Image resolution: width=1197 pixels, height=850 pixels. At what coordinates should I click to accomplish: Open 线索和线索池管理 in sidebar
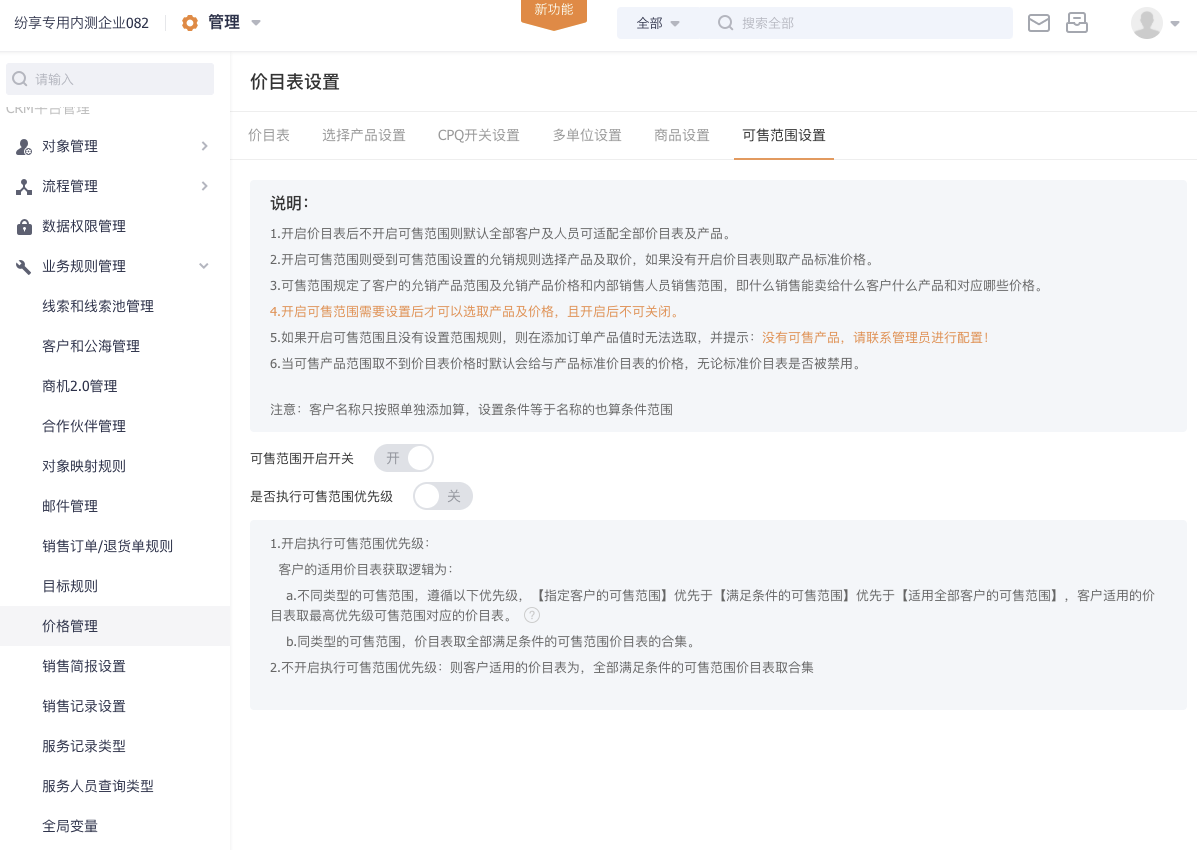pos(98,306)
